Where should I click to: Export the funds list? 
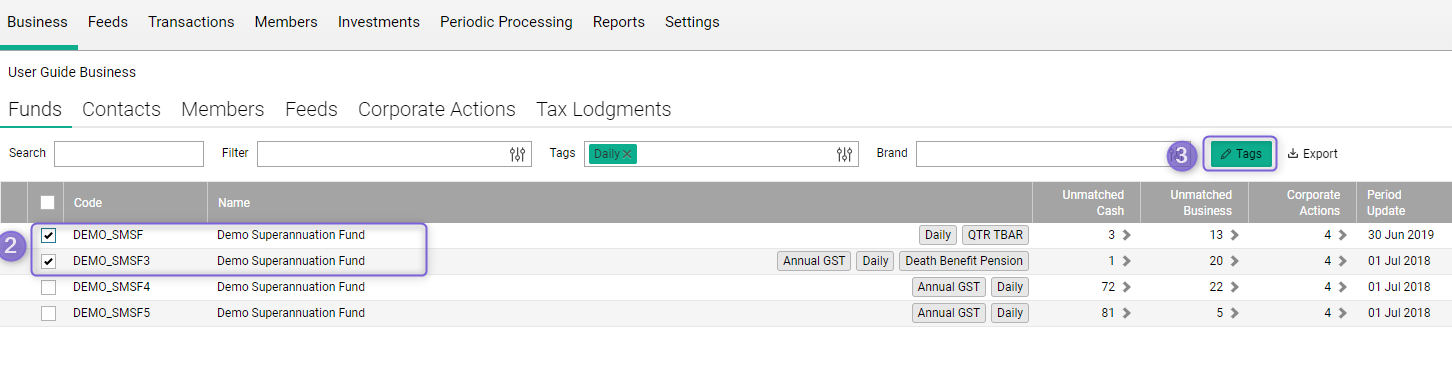(1312, 154)
